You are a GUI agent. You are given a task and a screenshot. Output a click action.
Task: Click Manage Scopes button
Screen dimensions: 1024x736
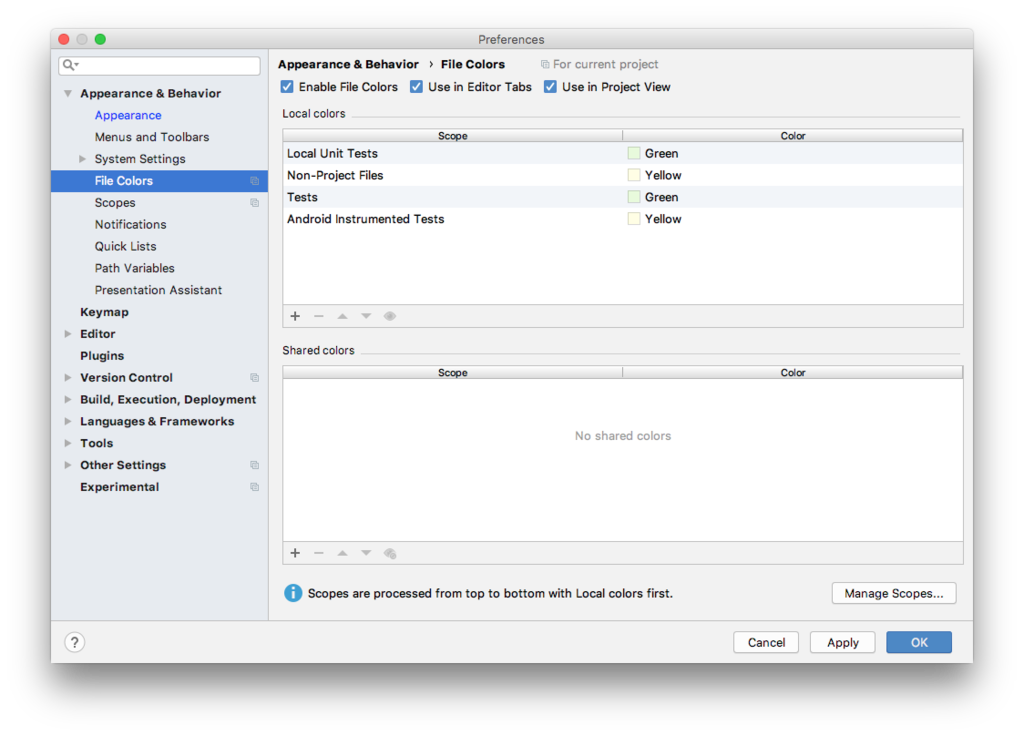pyautogui.click(x=893, y=593)
